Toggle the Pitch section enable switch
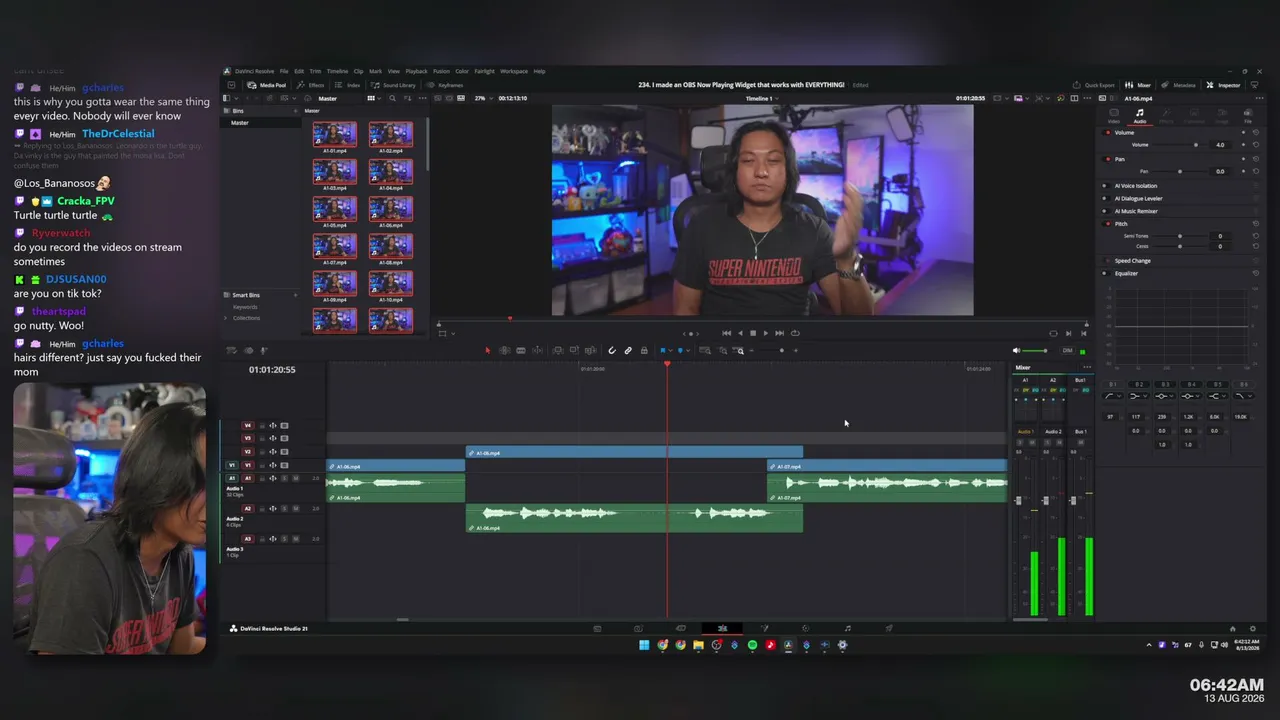This screenshot has height=720, width=1280. [x=1108, y=224]
